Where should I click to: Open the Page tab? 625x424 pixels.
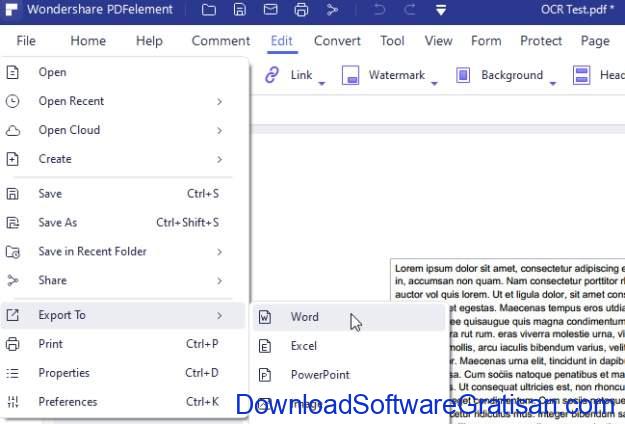595,41
